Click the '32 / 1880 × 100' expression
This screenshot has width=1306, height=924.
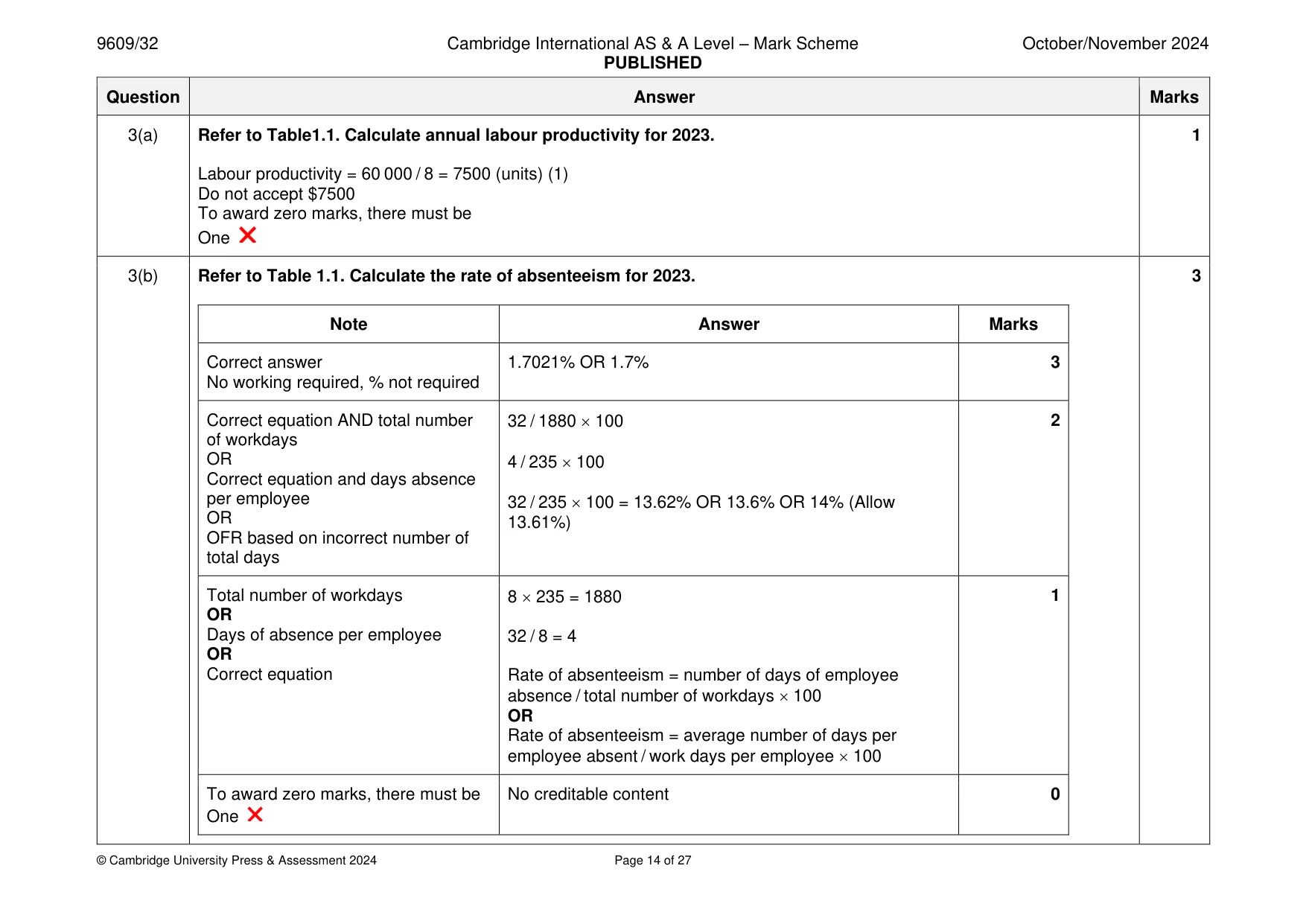point(566,421)
